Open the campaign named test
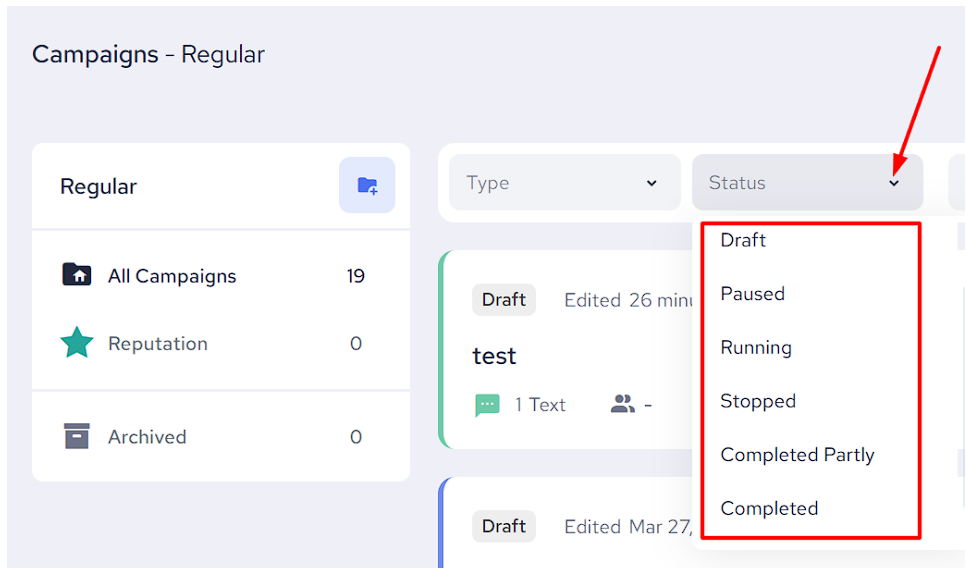Image resolution: width=966 pixels, height=568 pixels. (495, 356)
